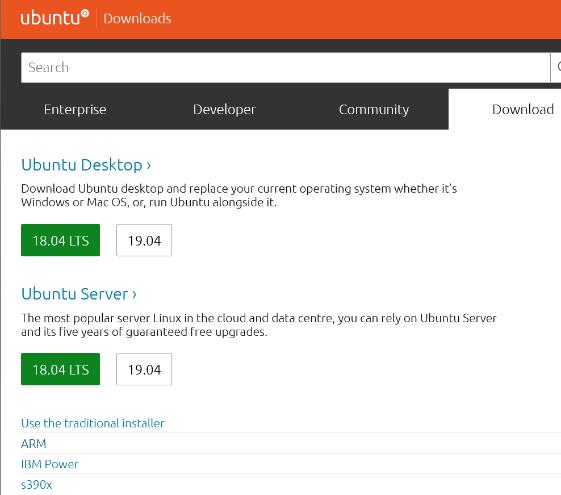The image size is (561, 495).
Task: Open the ARM link
Action: [x=34, y=443]
